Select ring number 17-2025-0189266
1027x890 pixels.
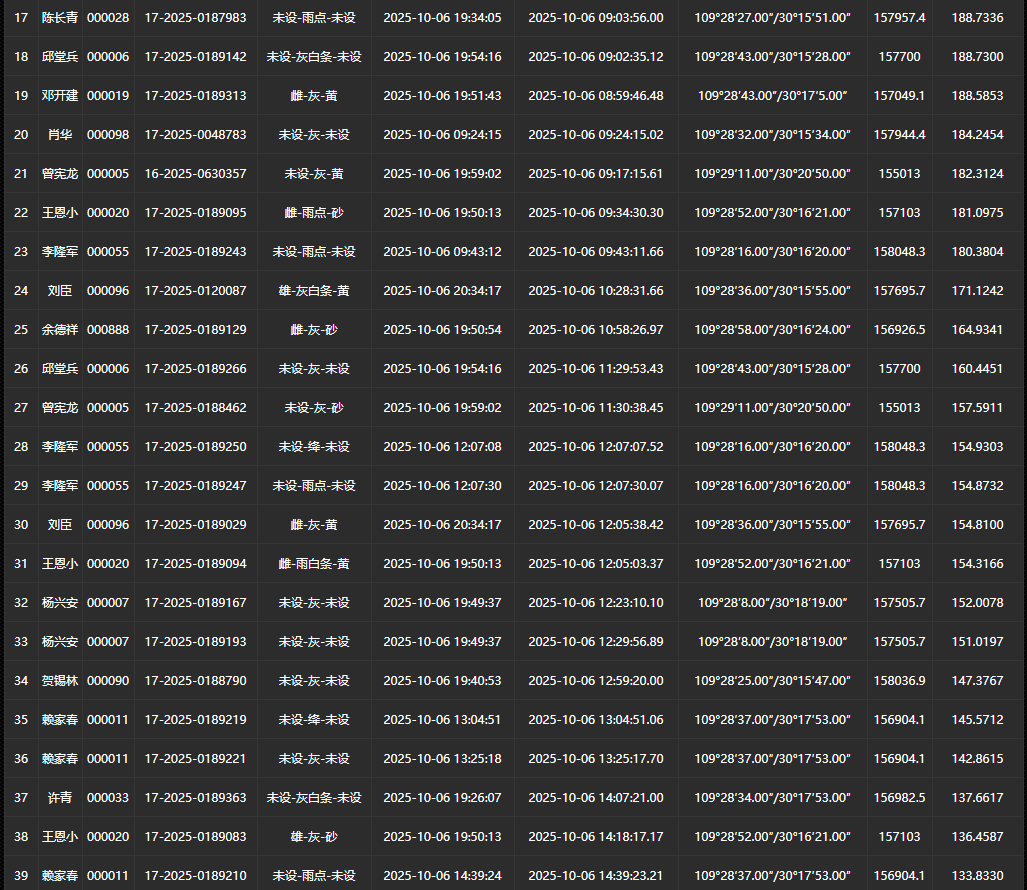pos(195,369)
